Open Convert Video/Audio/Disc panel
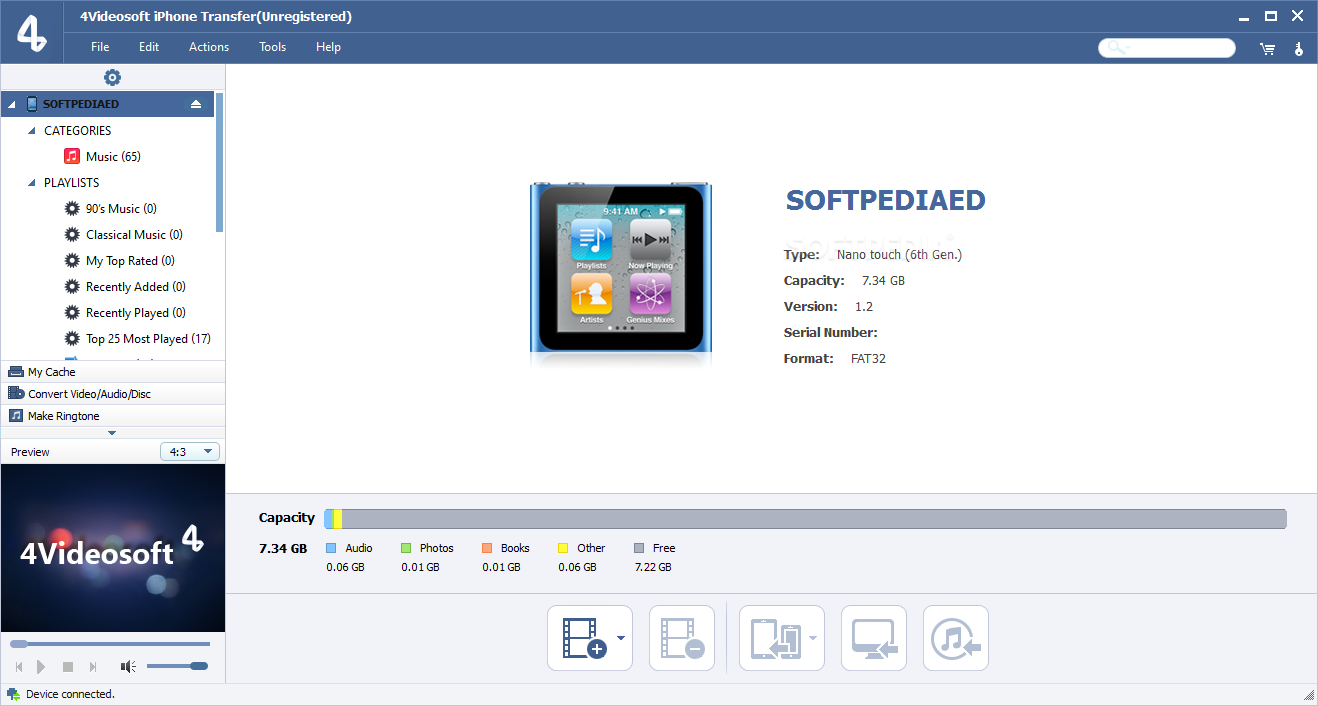Screen dimensions: 1318x706 coord(113,394)
